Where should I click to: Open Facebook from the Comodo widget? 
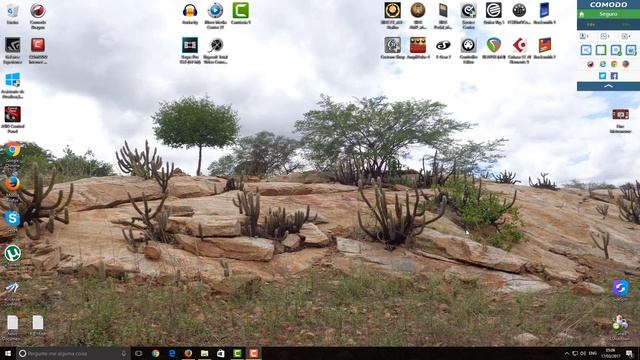coord(614,76)
